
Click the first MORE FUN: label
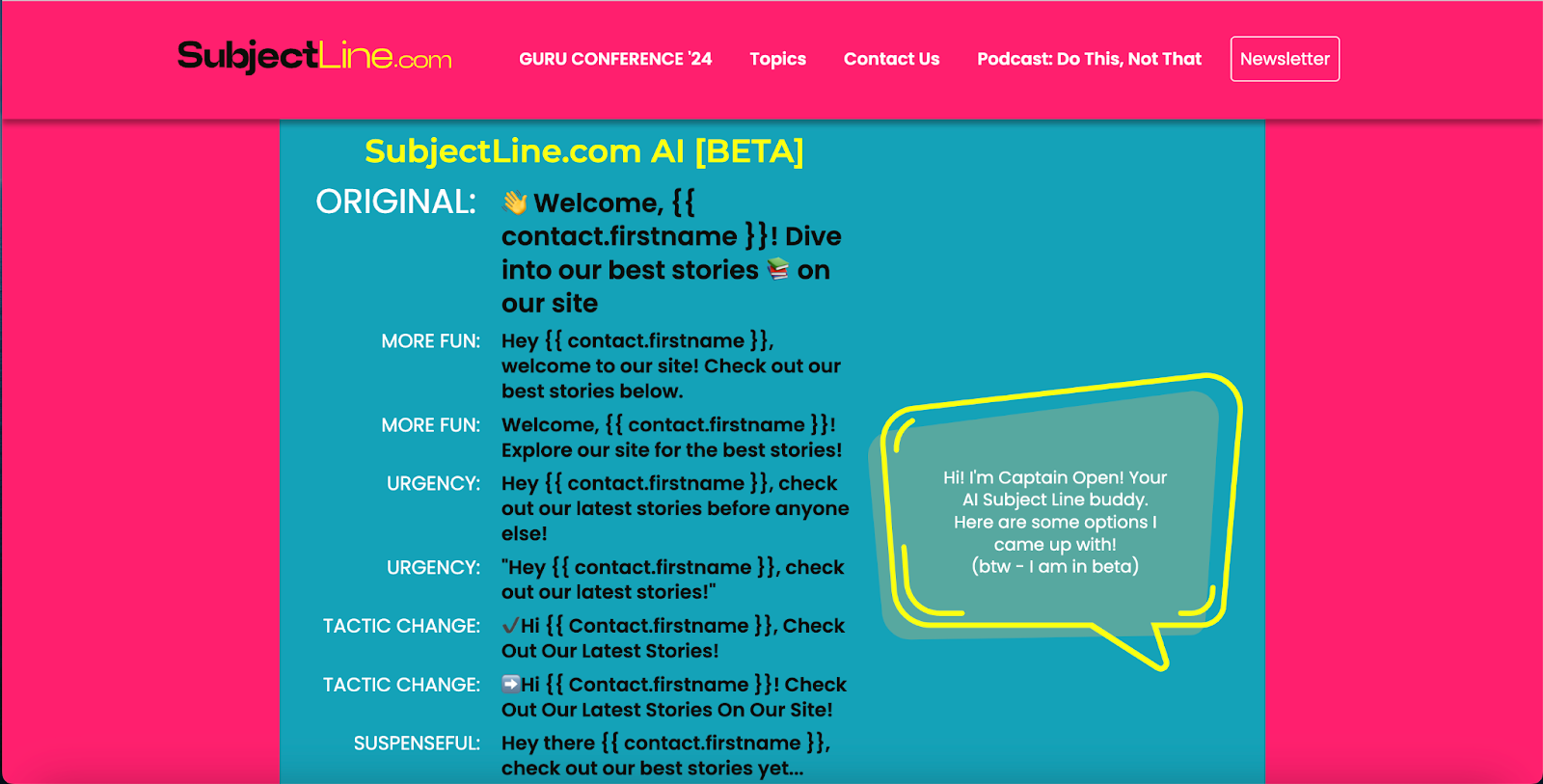tap(430, 341)
